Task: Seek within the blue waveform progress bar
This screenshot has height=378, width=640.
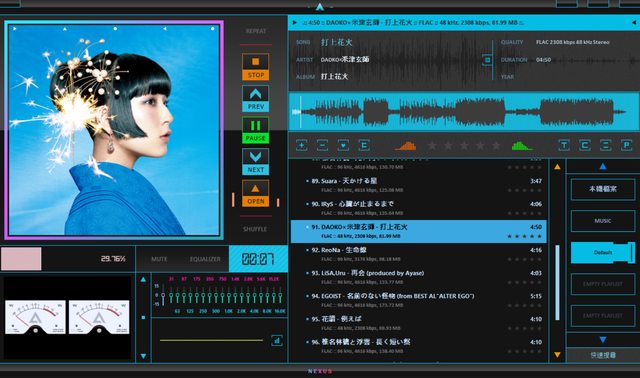Action: 464,111
